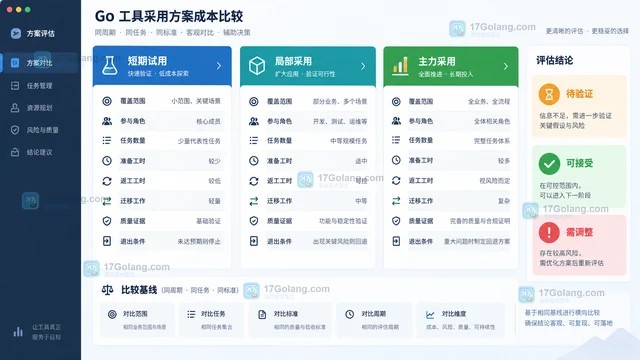Click 功能与稳定性验证 in 局部采用
The height and width of the screenshot is (360, 640).
coord(343,221)
